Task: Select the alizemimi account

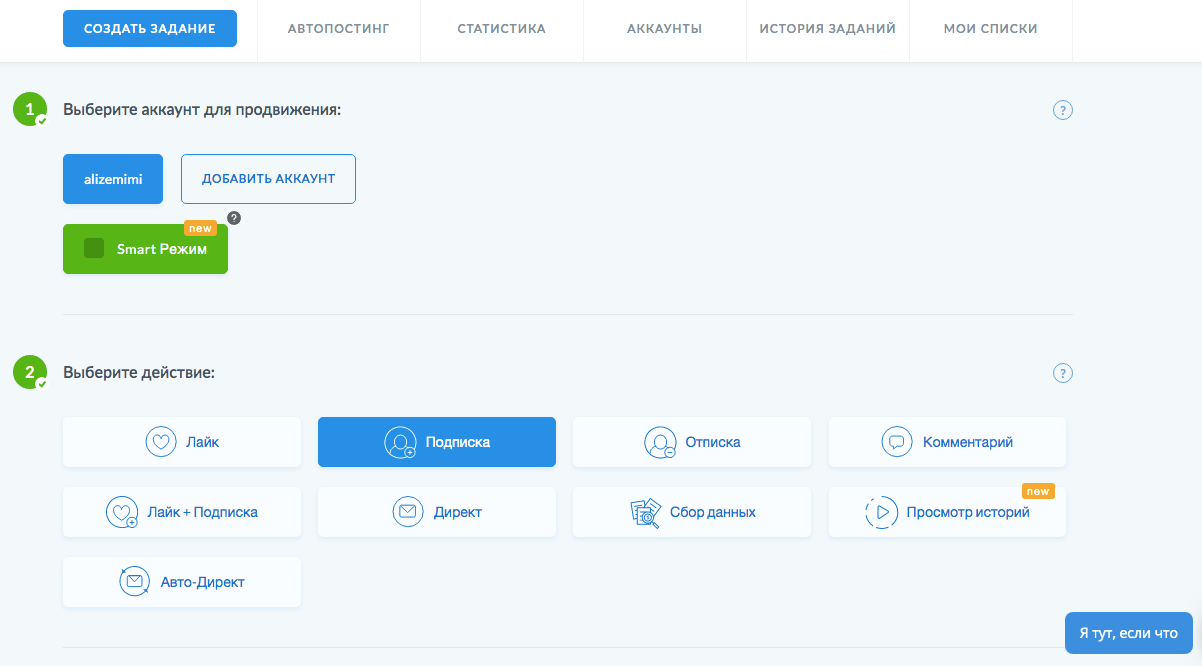Action: (113, 179)
